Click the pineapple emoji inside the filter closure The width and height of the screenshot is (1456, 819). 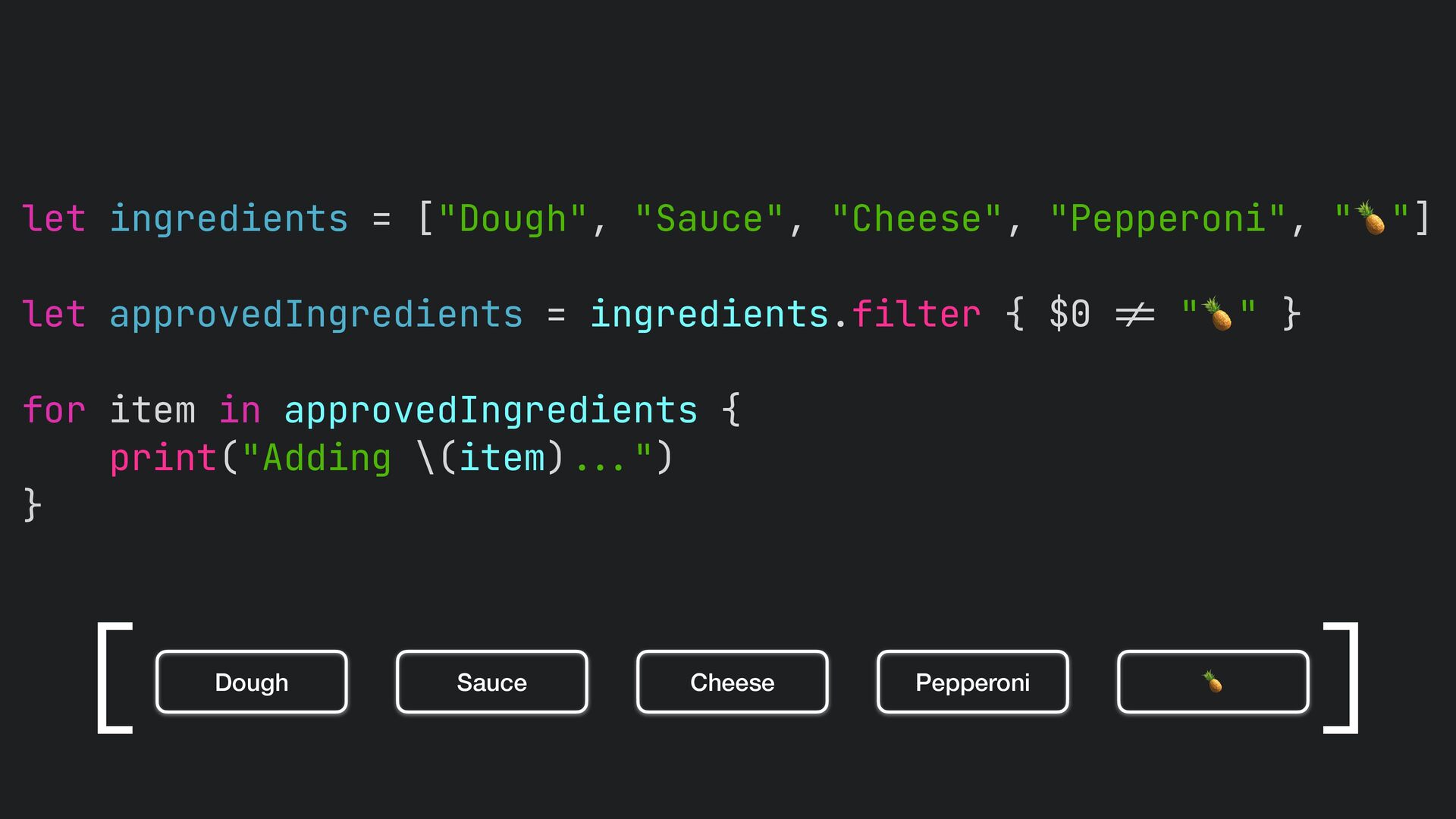pyautogui.click(x=1218, y=314)
